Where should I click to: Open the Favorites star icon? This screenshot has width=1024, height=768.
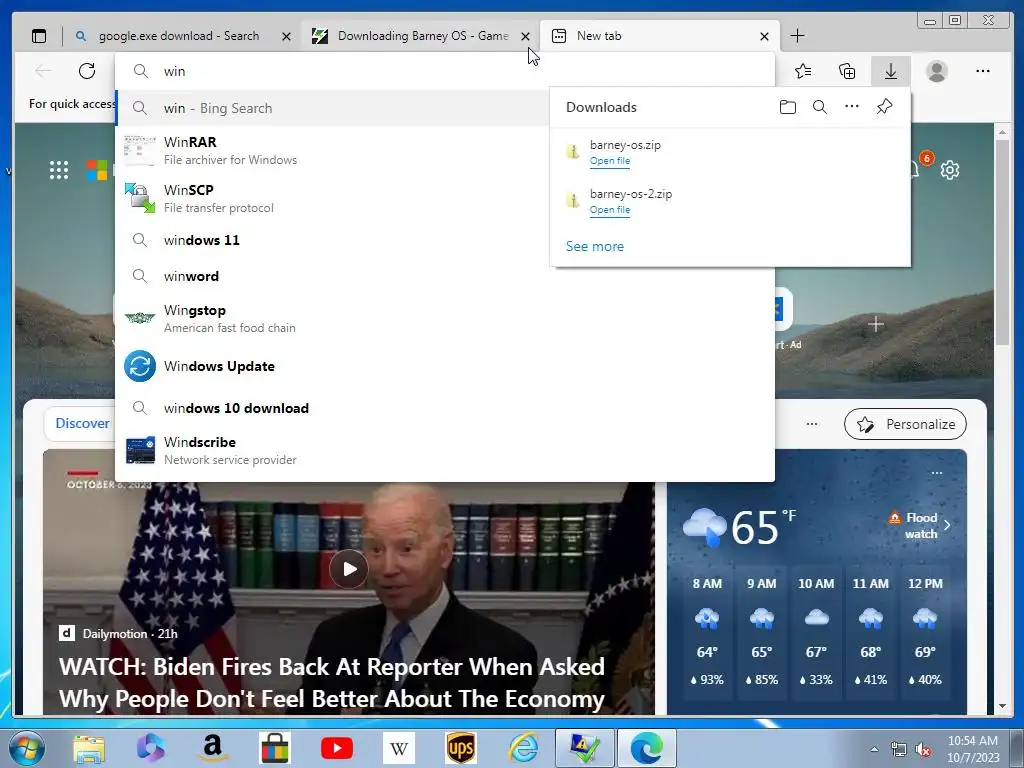(803, 71)
